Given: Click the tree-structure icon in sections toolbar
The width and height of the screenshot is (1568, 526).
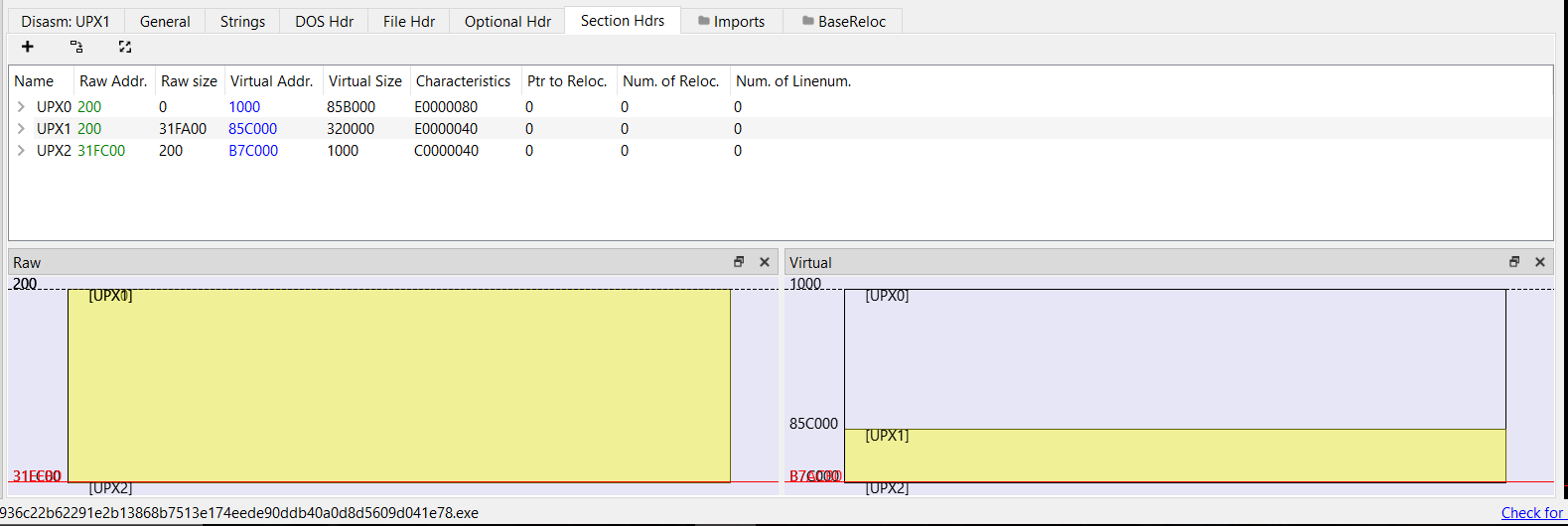Looking at the screenshot, I should pos(76,47).
